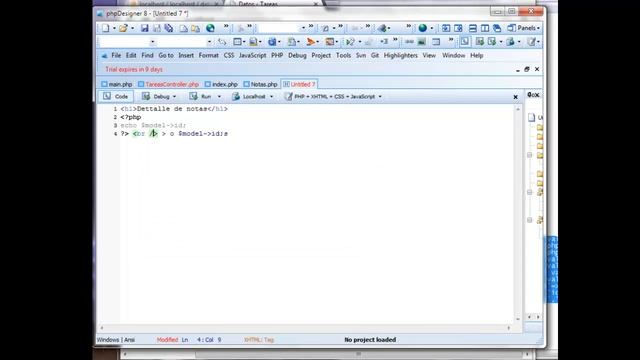Open the Tools menu

click(343, 56)
